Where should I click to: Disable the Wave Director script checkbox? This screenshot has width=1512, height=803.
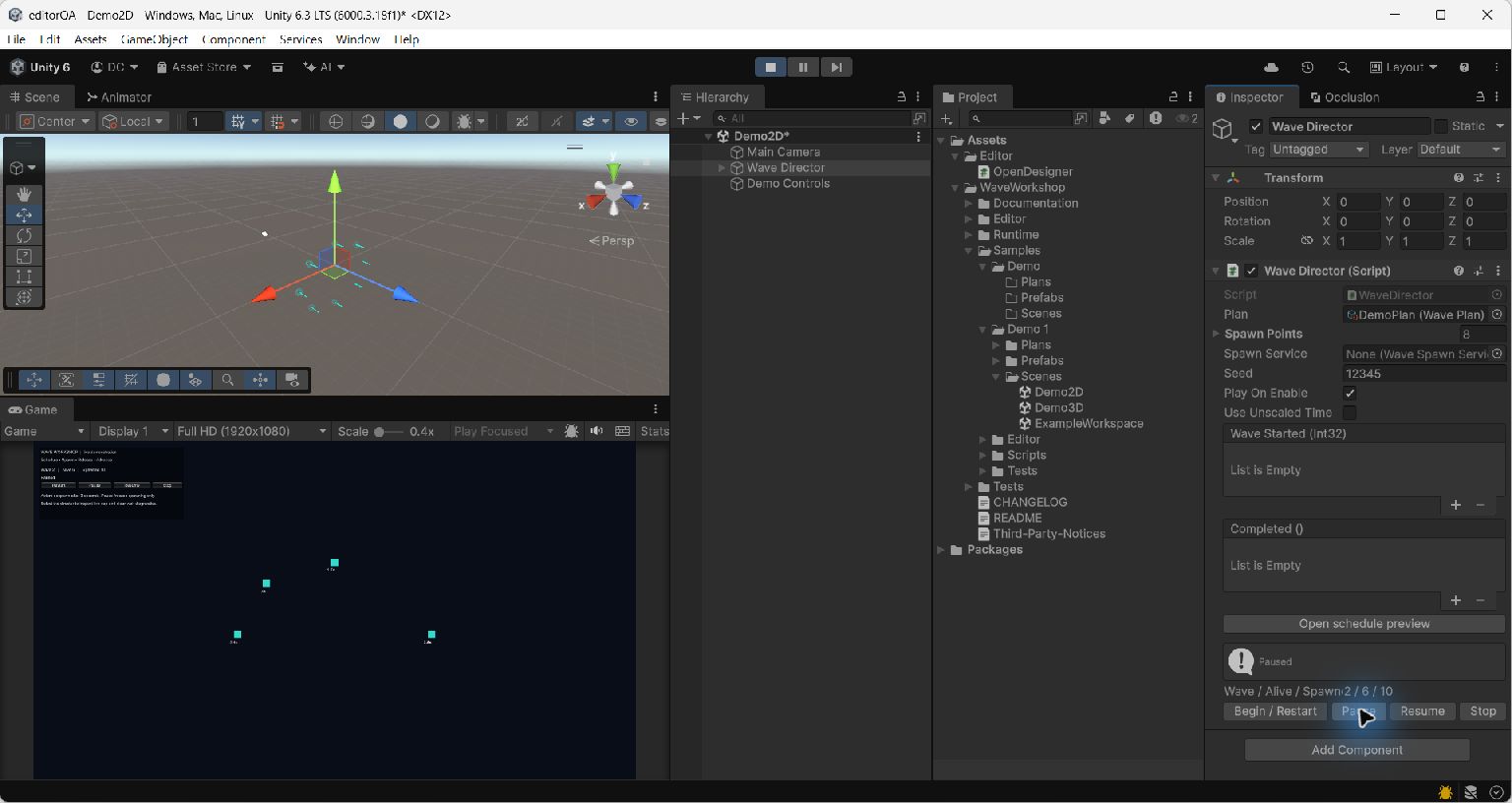tap(1251, 271)
